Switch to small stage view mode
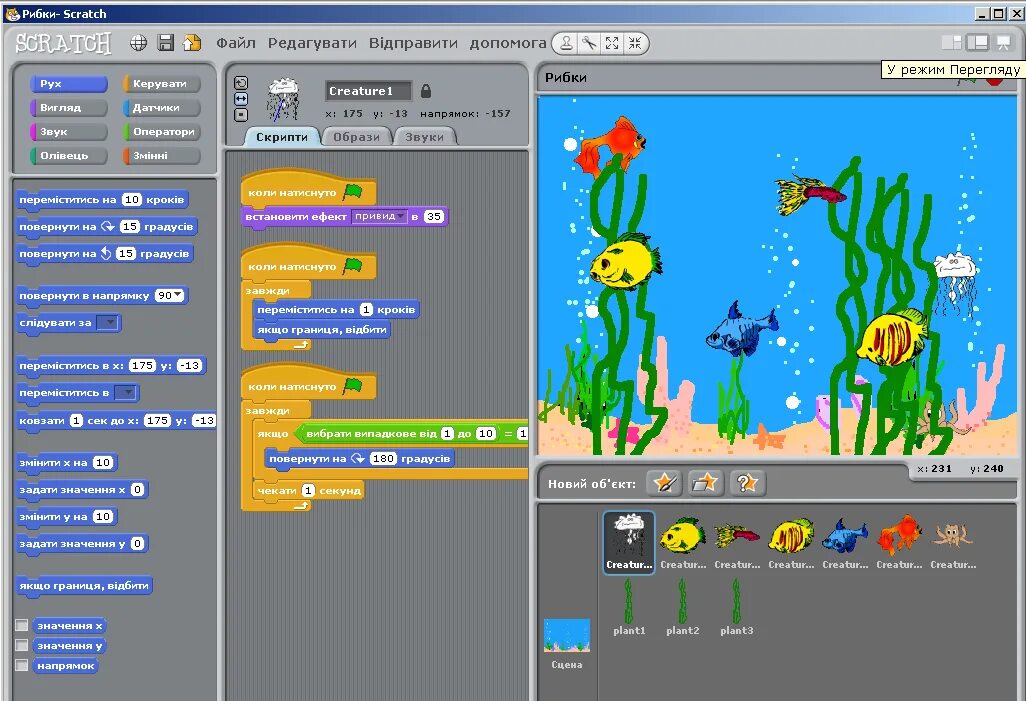The width and height of the screenshot is (1026, 701). tap(951, 43)
